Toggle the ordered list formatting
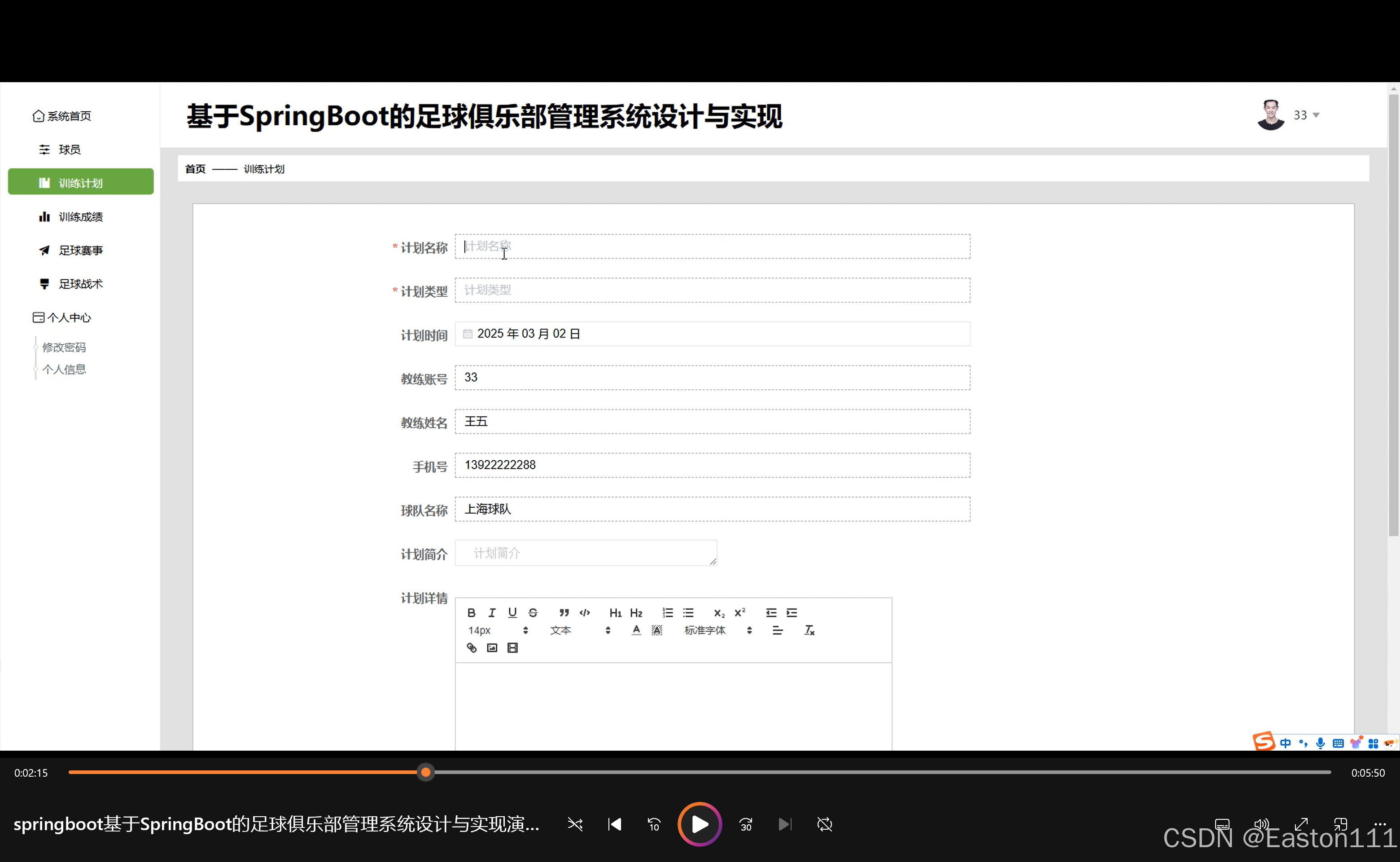 [667, 613]
